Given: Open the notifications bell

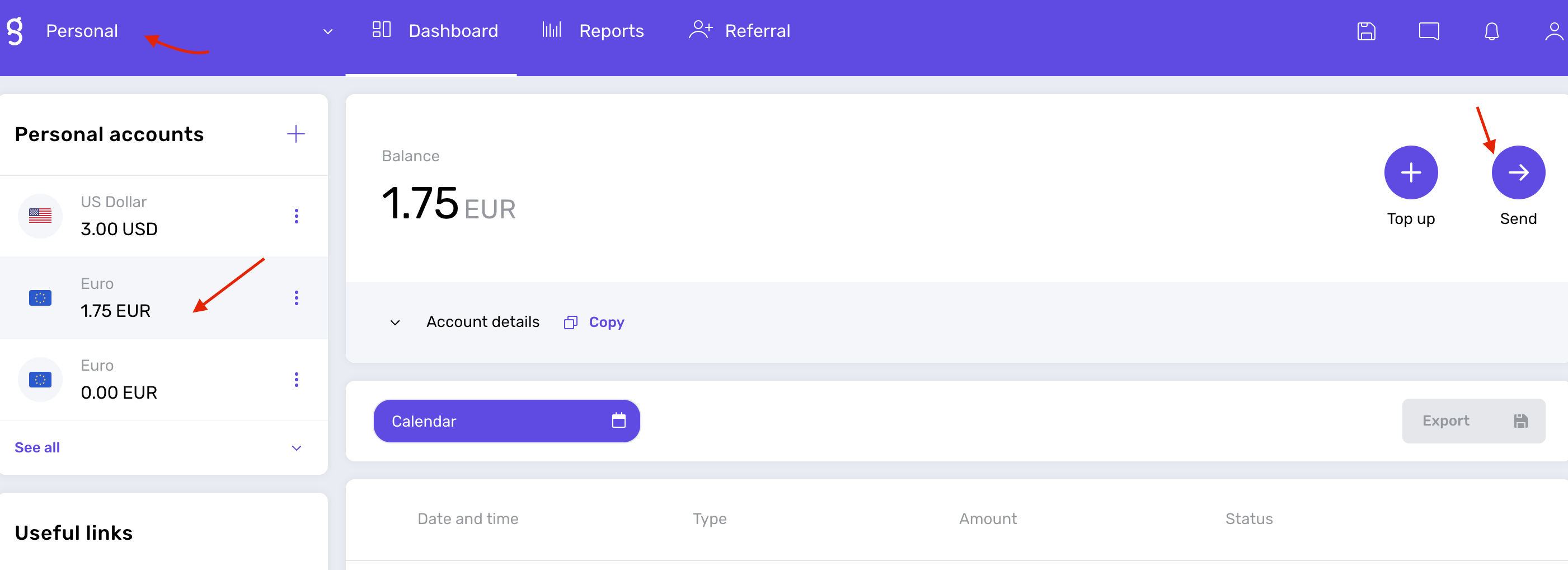Looking at the screenshot, I should click(x=1491, y=31).
